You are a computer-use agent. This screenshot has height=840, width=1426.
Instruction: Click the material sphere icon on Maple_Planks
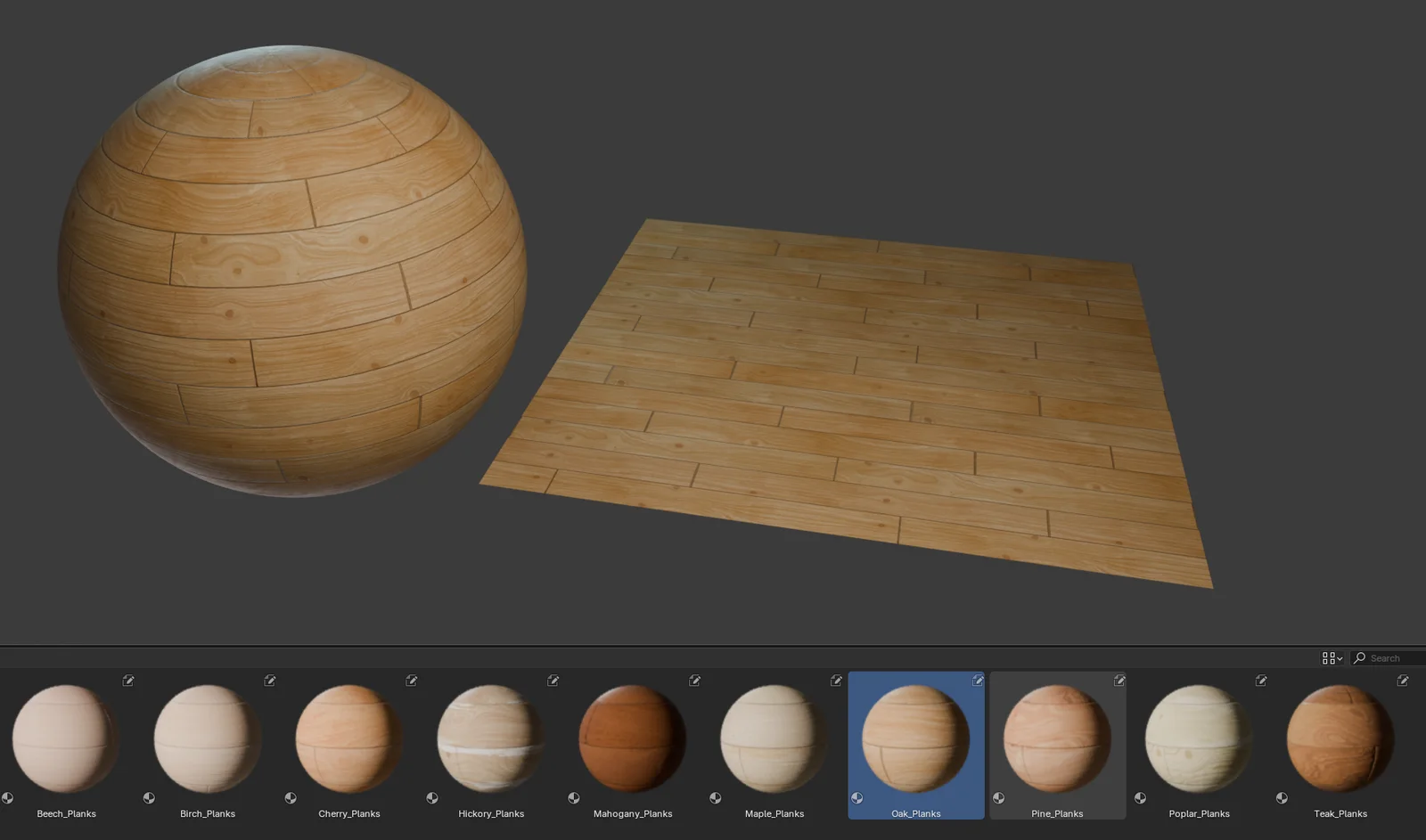716,797
